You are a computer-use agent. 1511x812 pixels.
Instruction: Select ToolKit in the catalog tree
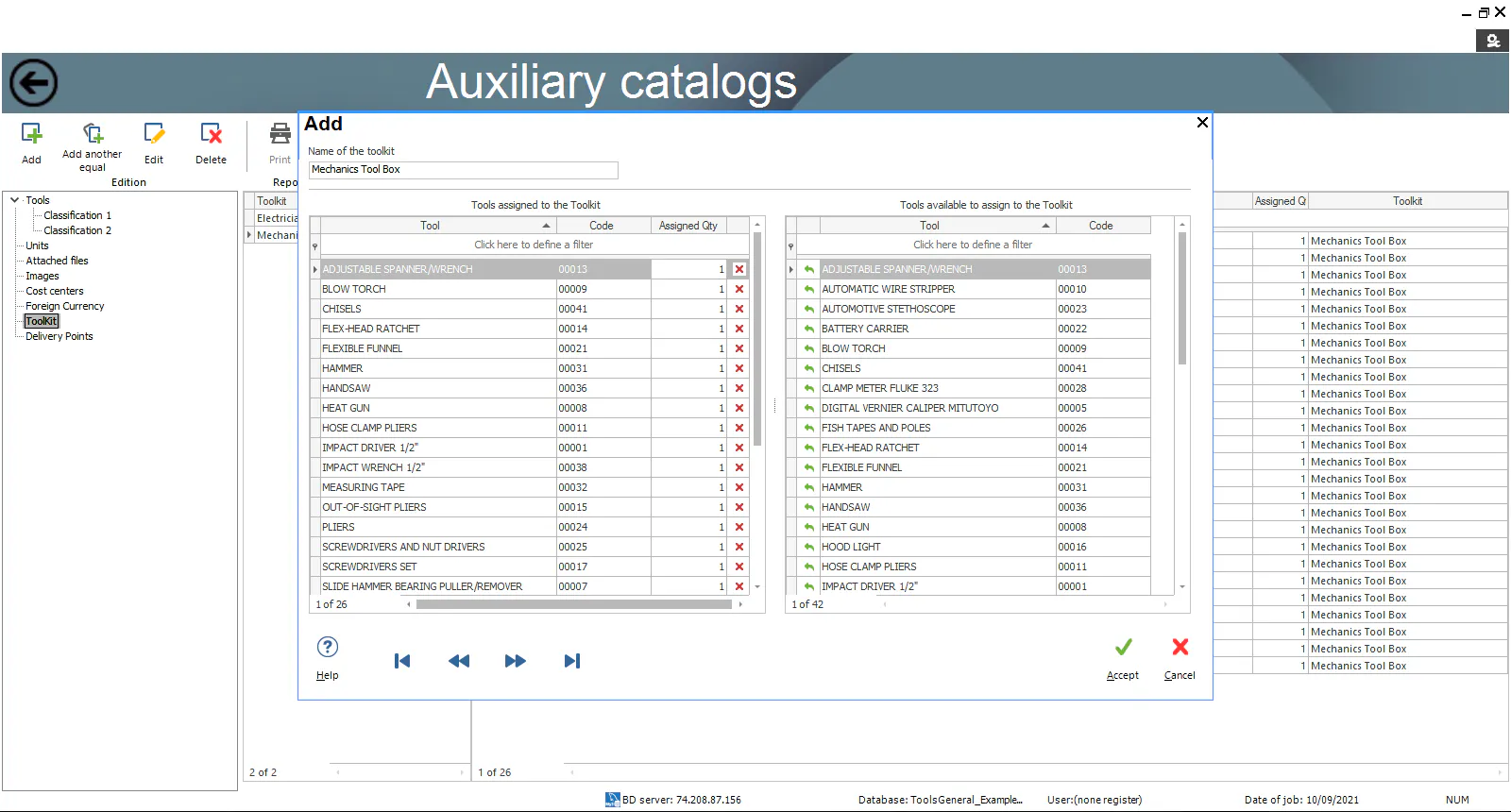[42, 321]
